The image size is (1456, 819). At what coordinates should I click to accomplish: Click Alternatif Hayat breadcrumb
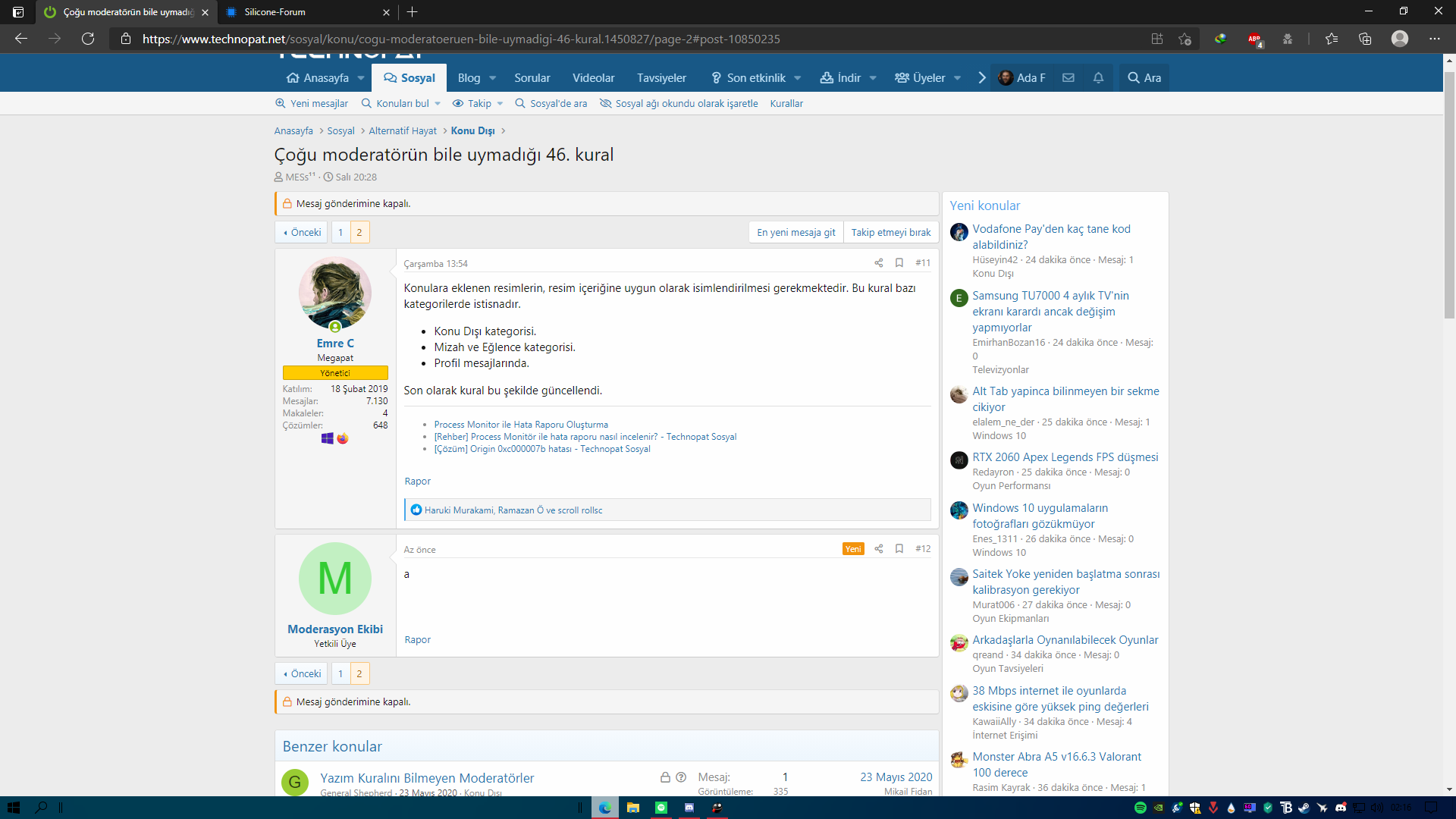(x=403, y=131)
